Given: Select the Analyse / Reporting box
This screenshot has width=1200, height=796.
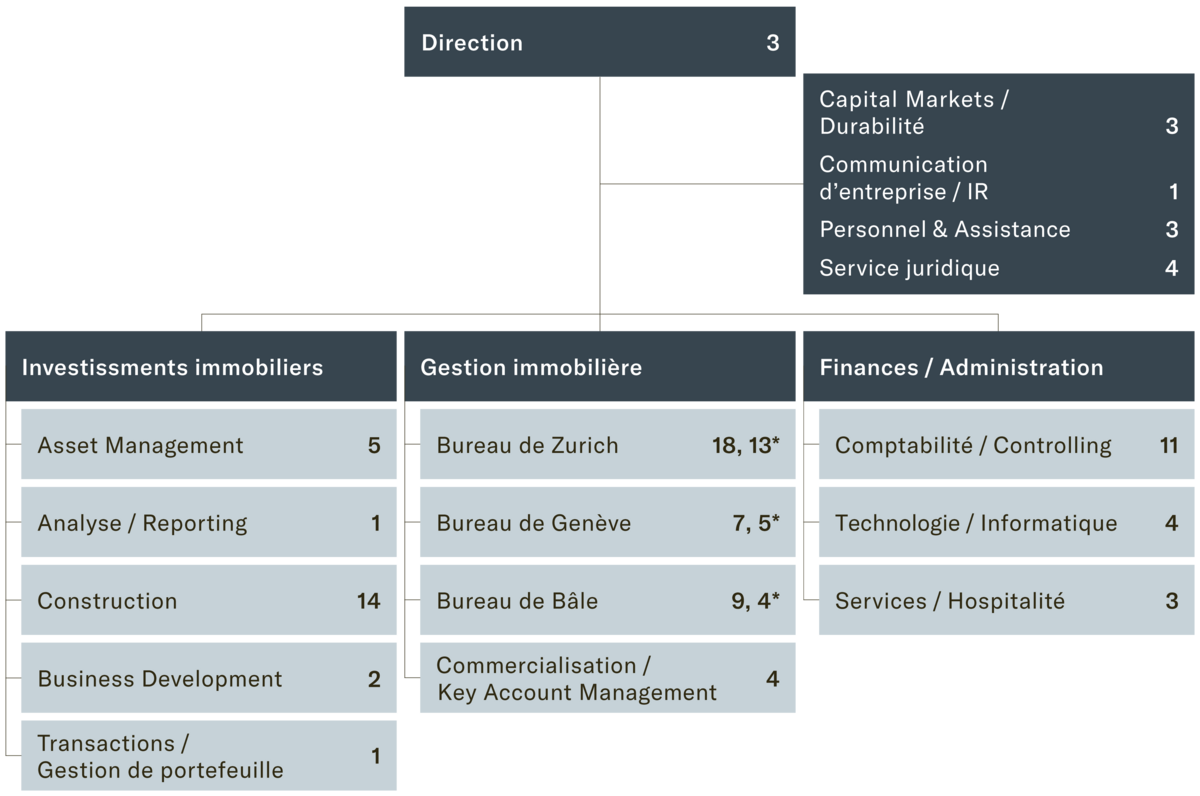Looking at the screenshot, I should coord(208,523).
